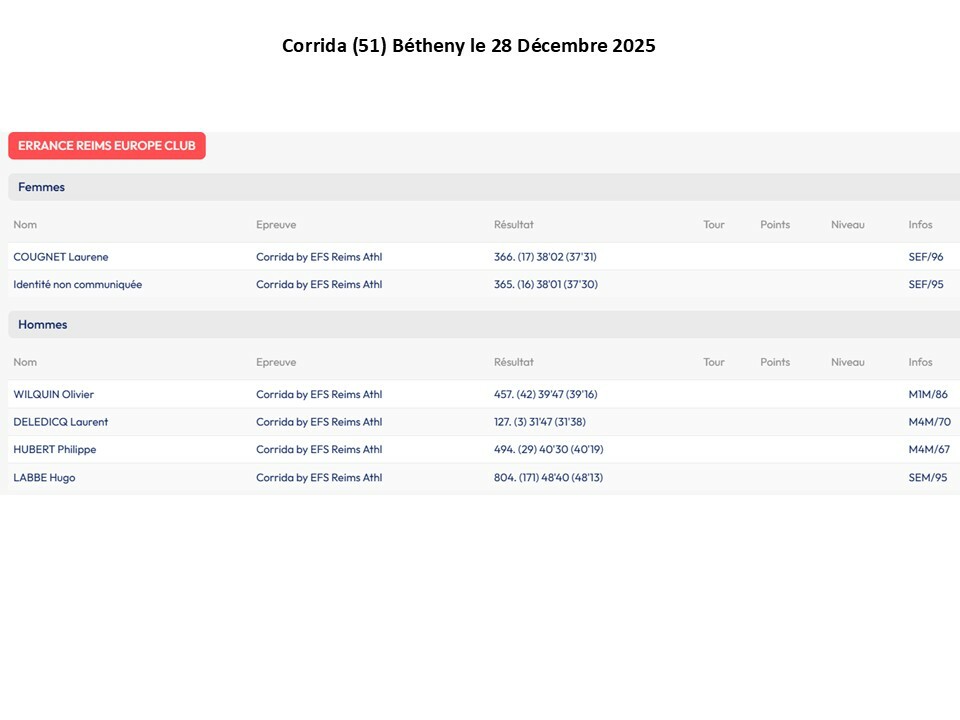Click the 804. (171) 48'40 result
Viewport: 960px width, 720px height.
(x=548, y=477)
